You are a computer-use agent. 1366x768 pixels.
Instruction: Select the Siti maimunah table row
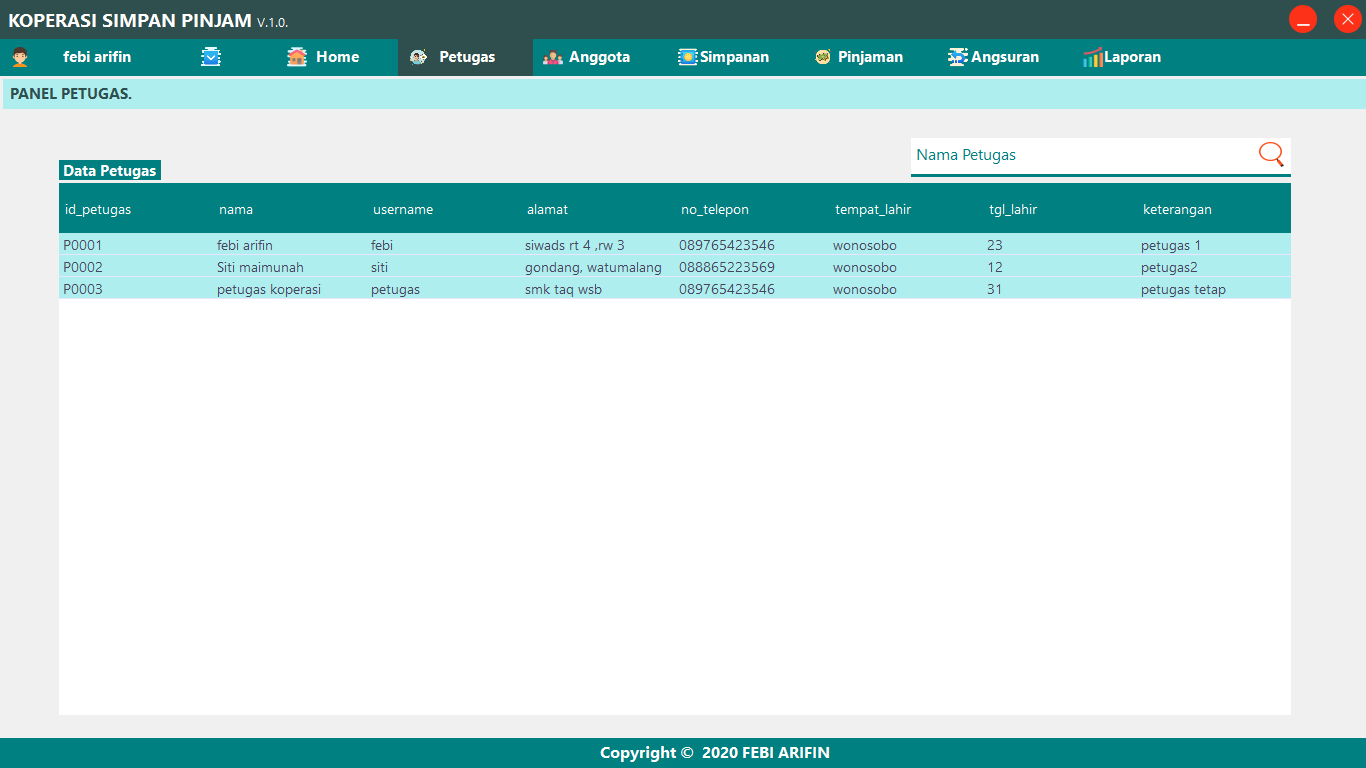click(400, 267)
